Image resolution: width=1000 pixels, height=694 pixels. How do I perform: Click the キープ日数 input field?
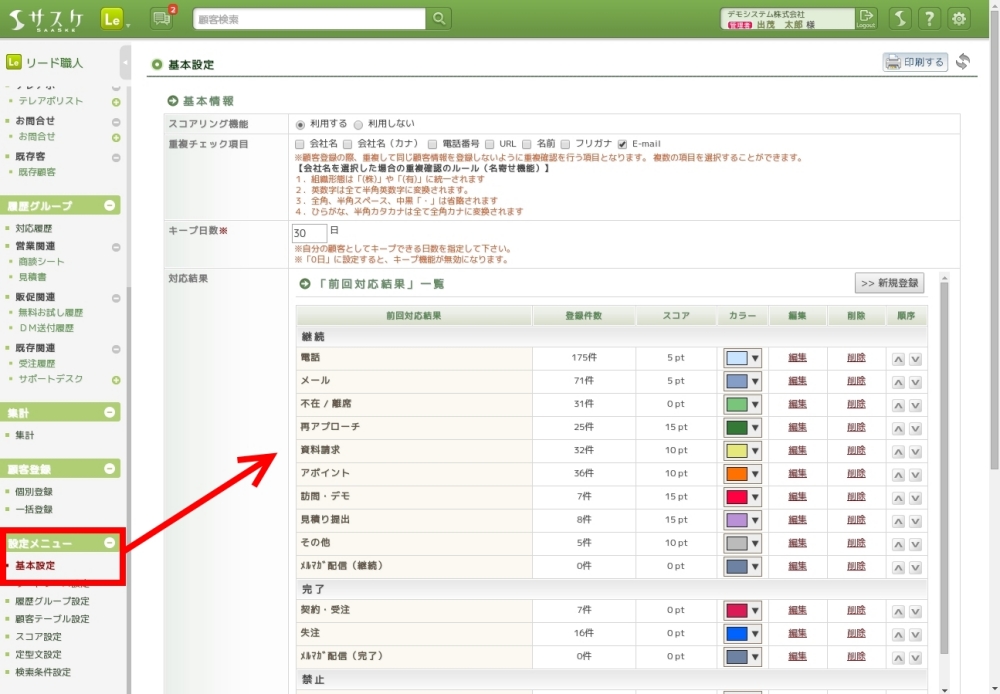pyautogui.click(x=308, y=232)
